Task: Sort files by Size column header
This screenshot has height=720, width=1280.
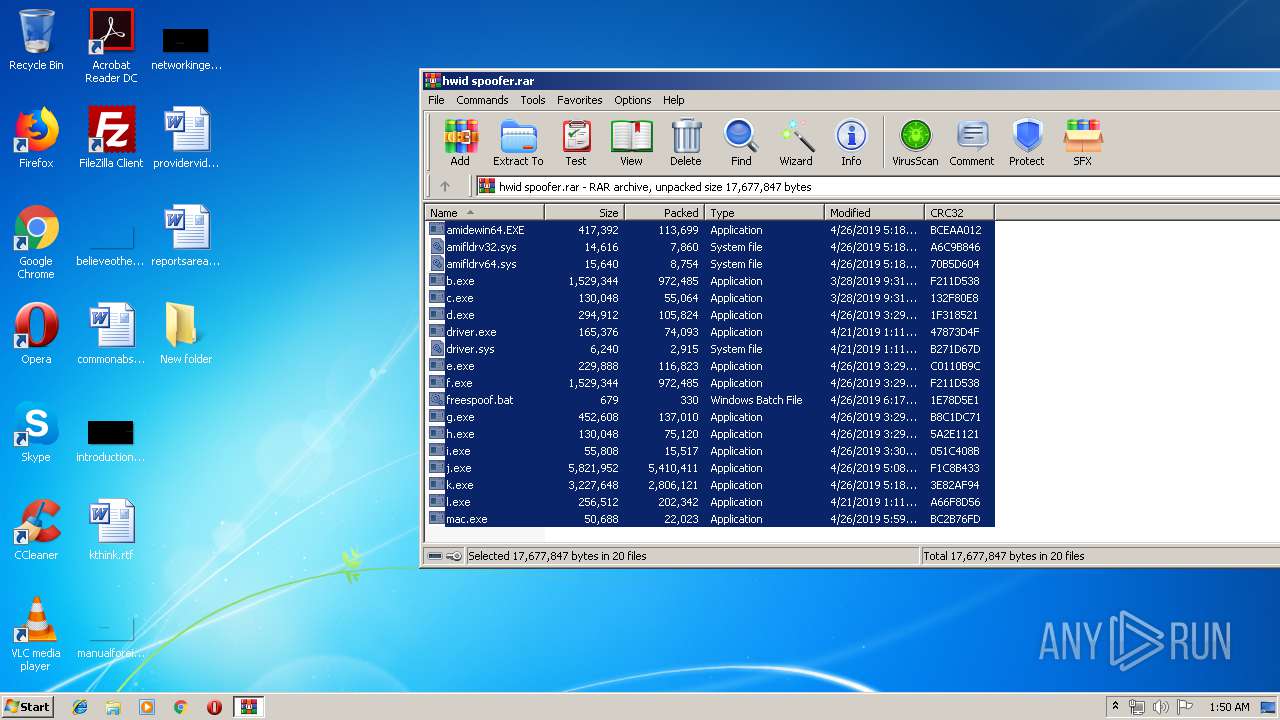Action: (x=585, y=212)
